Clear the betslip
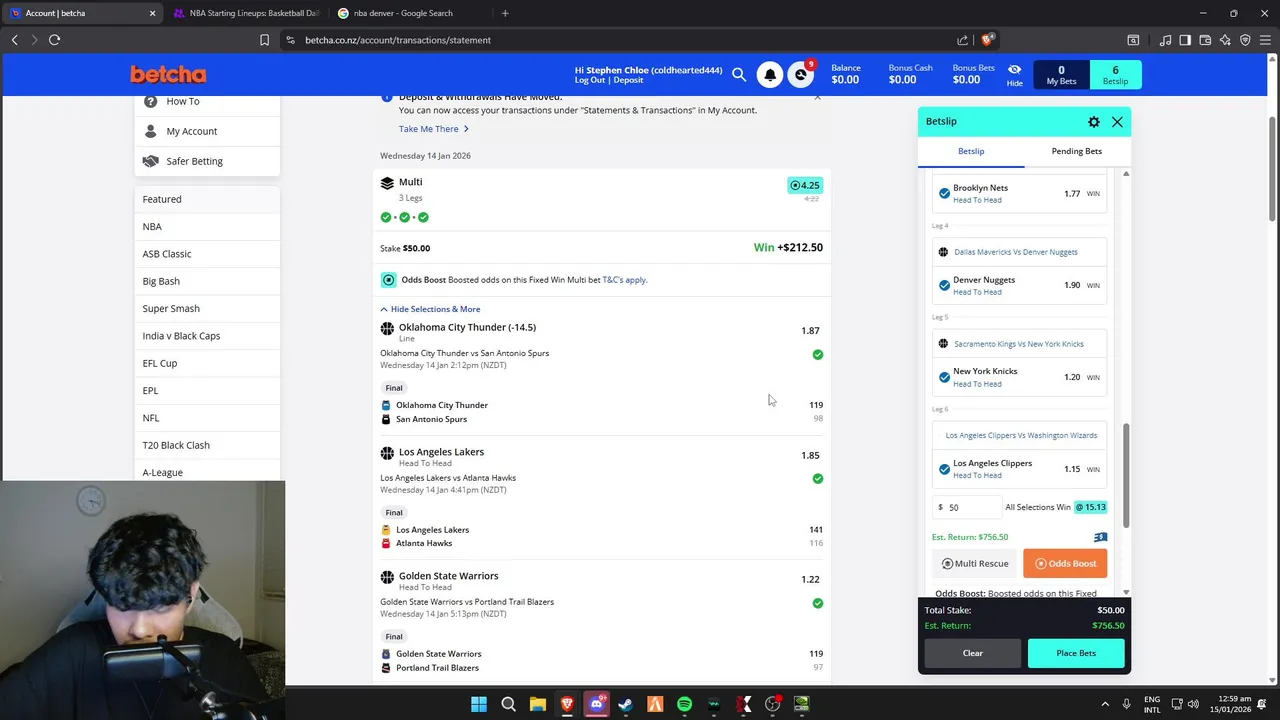This screenshot has height=720, width=1280. [973, 653]
